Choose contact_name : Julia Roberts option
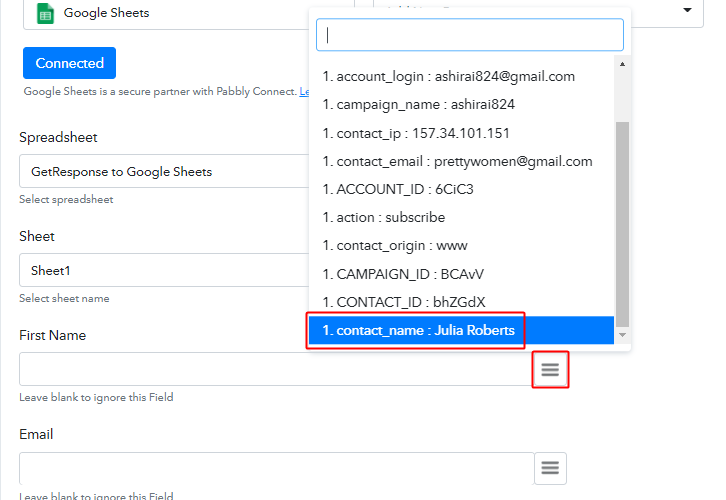726x500 pixels. (x=461, y=330)
